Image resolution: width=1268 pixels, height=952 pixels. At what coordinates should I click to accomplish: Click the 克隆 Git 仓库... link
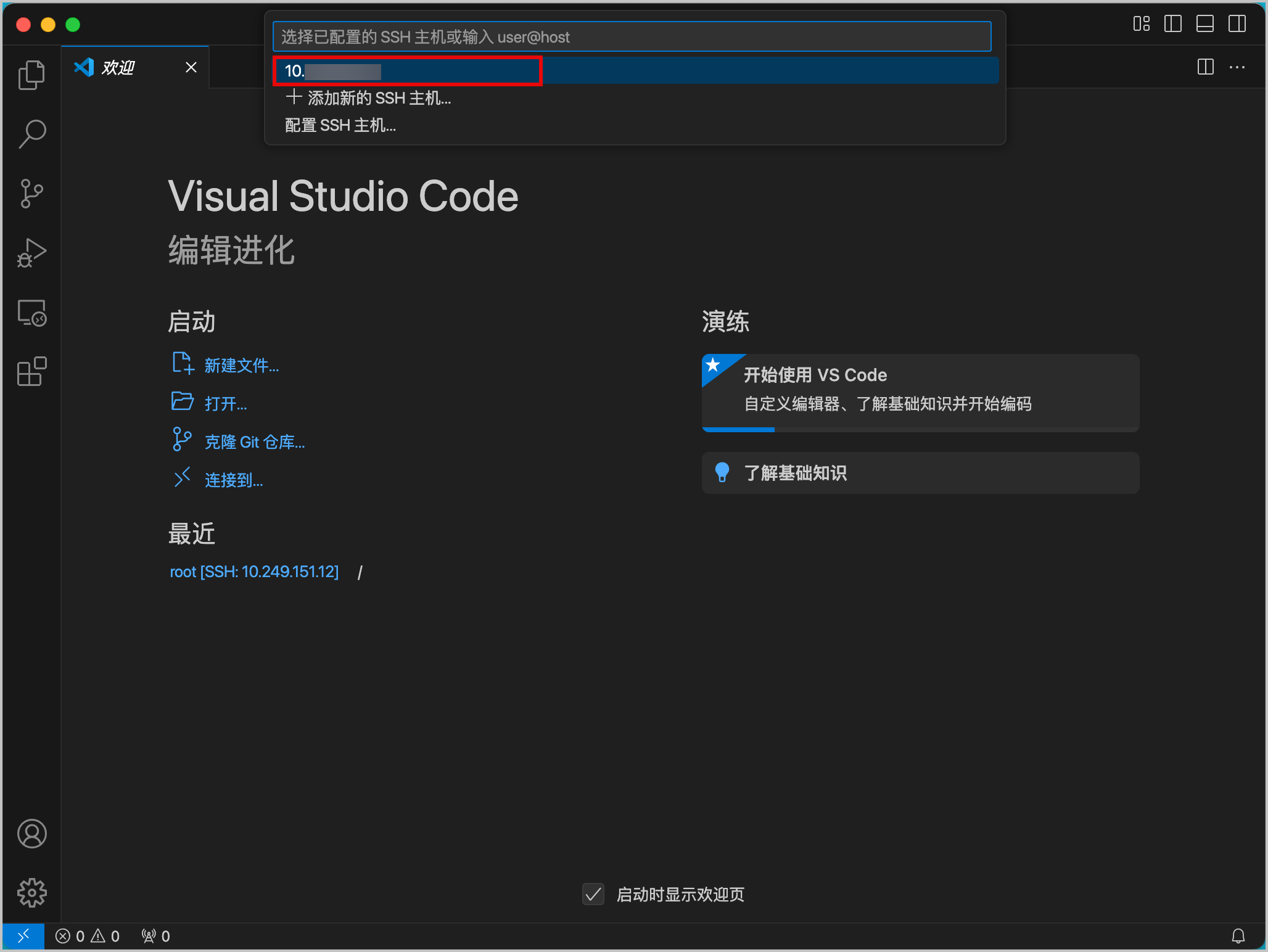[x=255, y=442]
